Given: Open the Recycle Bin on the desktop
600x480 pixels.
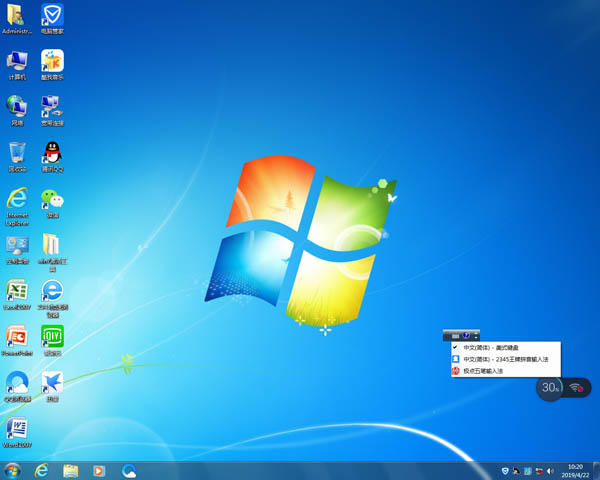Looking at the screenshot, I should pos(17,153).
